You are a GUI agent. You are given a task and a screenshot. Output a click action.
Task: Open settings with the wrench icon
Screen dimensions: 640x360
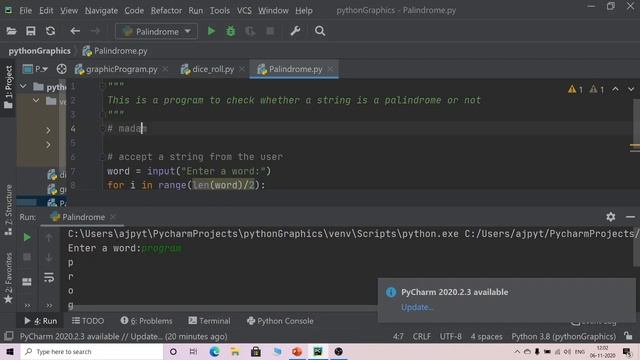[295, 31]
